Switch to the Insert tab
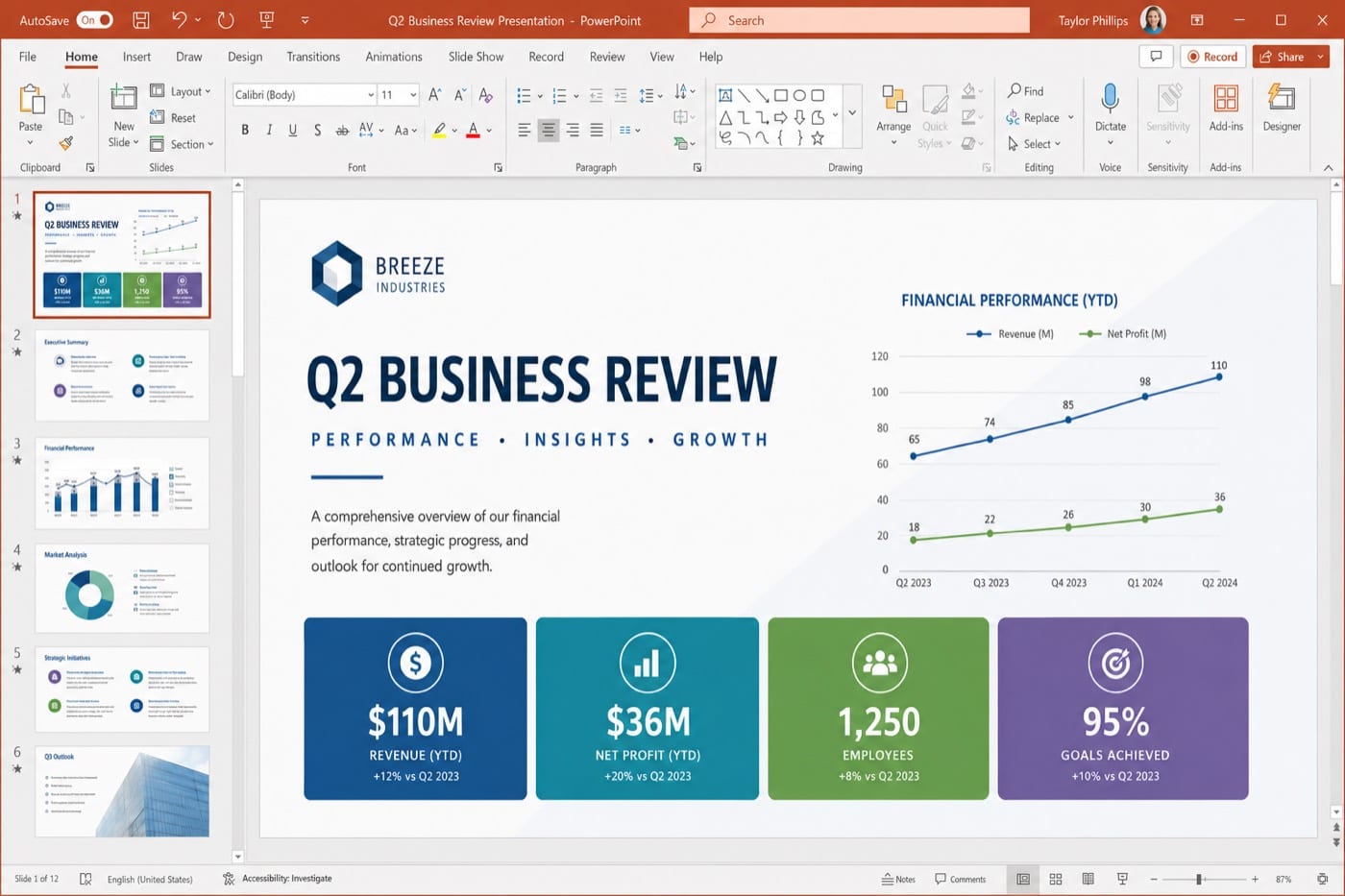Image resolution: width=1345 pixels, height=896 pixels. click(x=136, y=57)
